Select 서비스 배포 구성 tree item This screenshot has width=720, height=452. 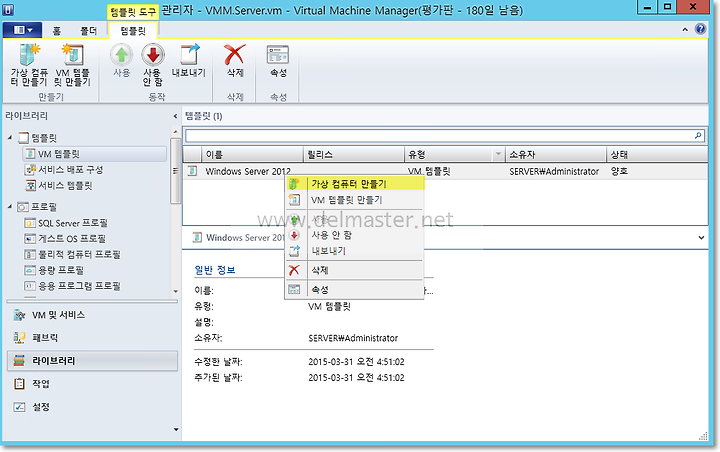coord(64,170)
